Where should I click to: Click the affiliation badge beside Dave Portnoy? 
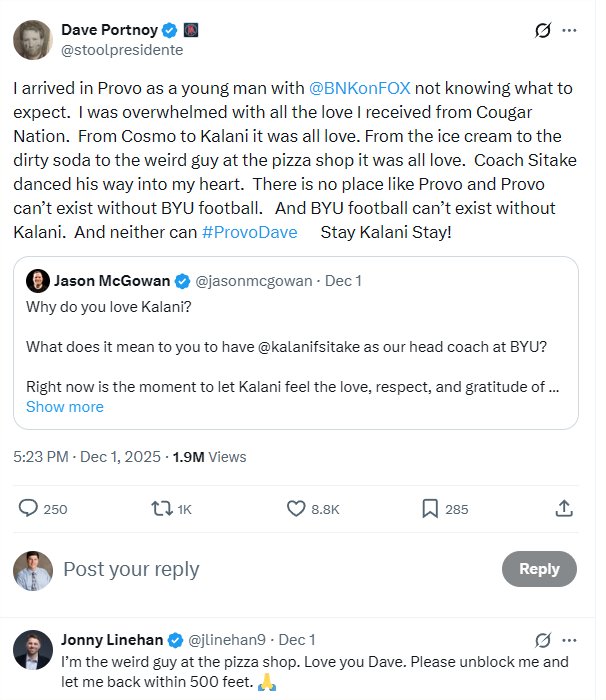pos(191,30)
